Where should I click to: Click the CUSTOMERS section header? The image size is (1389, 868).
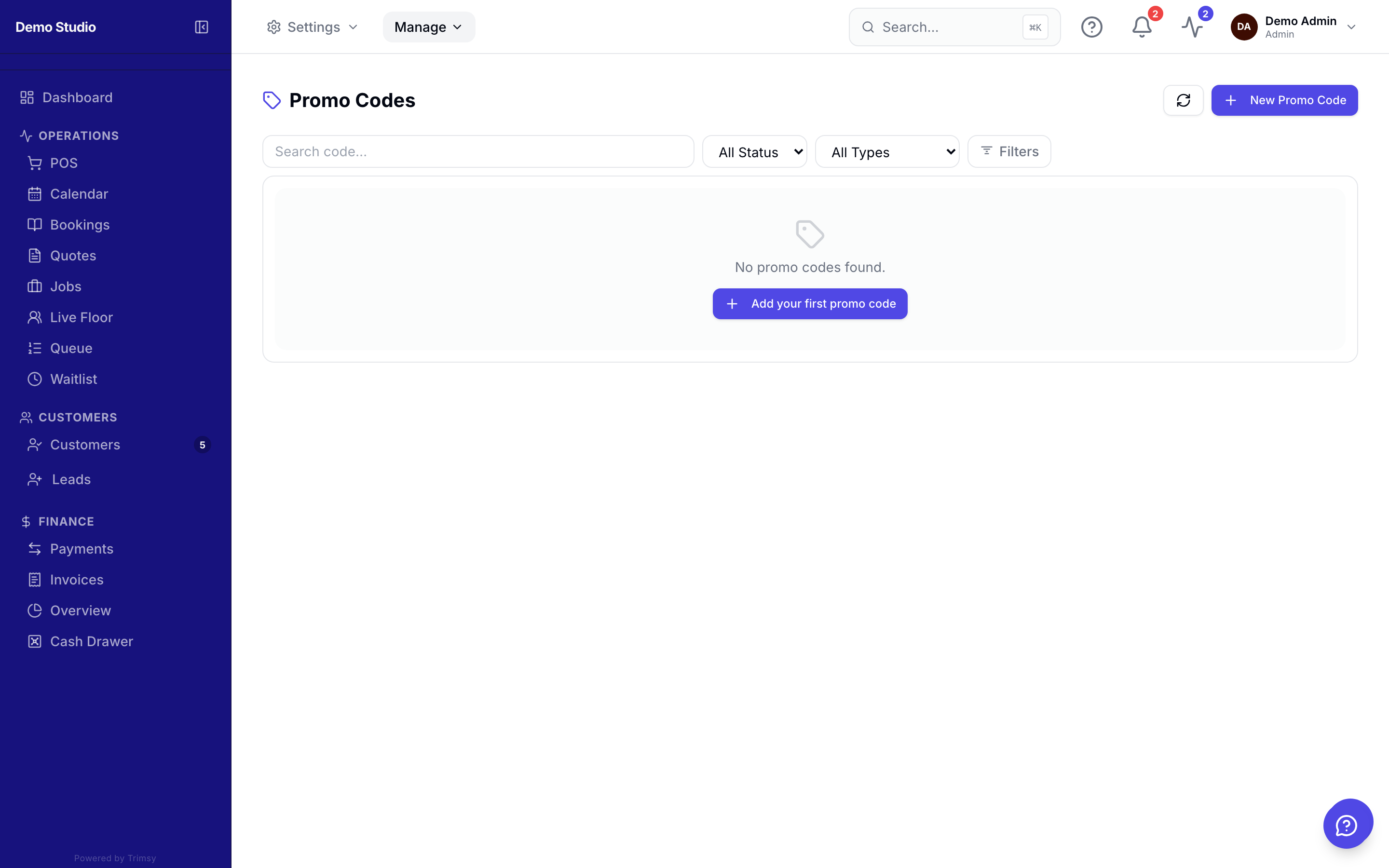click(78, 417)
